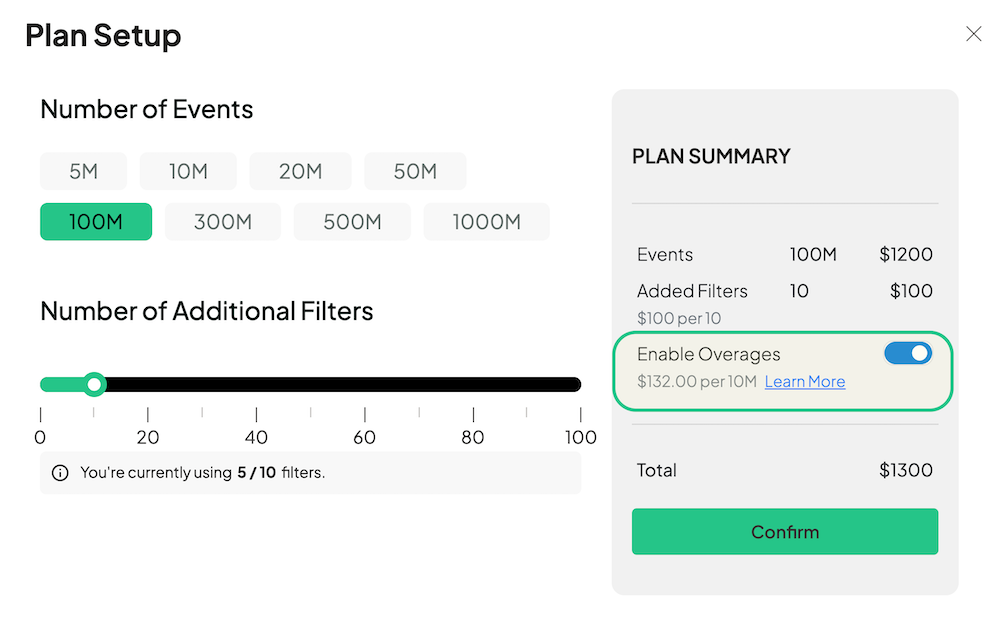Click slider track at the 60 mark
The height and width of the screenshot is (626, 1000).
365,385
